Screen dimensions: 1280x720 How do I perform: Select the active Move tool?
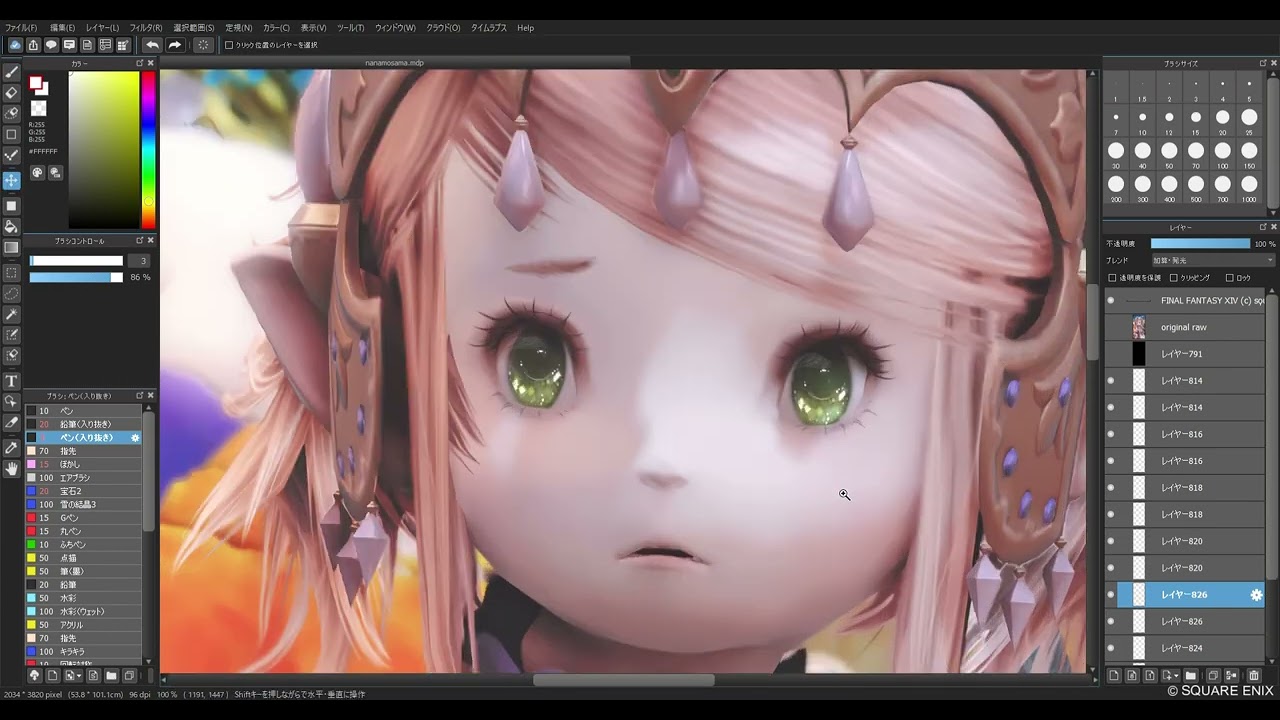pyautogui.click(x=12, y=180)
